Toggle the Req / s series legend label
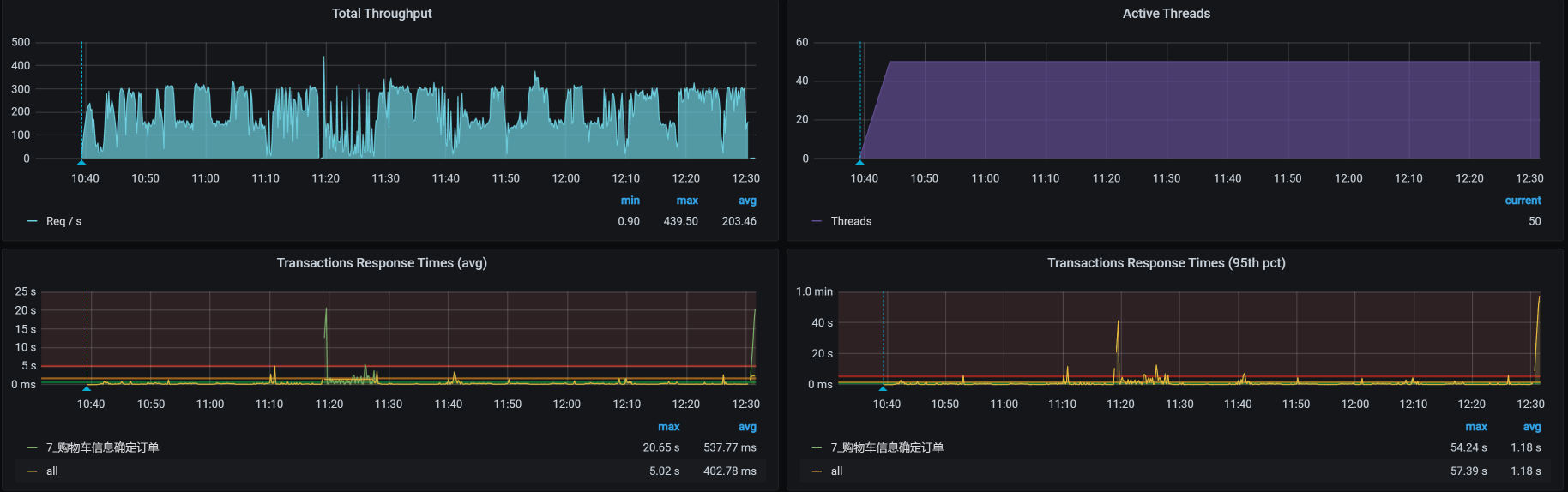 click(63, 221)
